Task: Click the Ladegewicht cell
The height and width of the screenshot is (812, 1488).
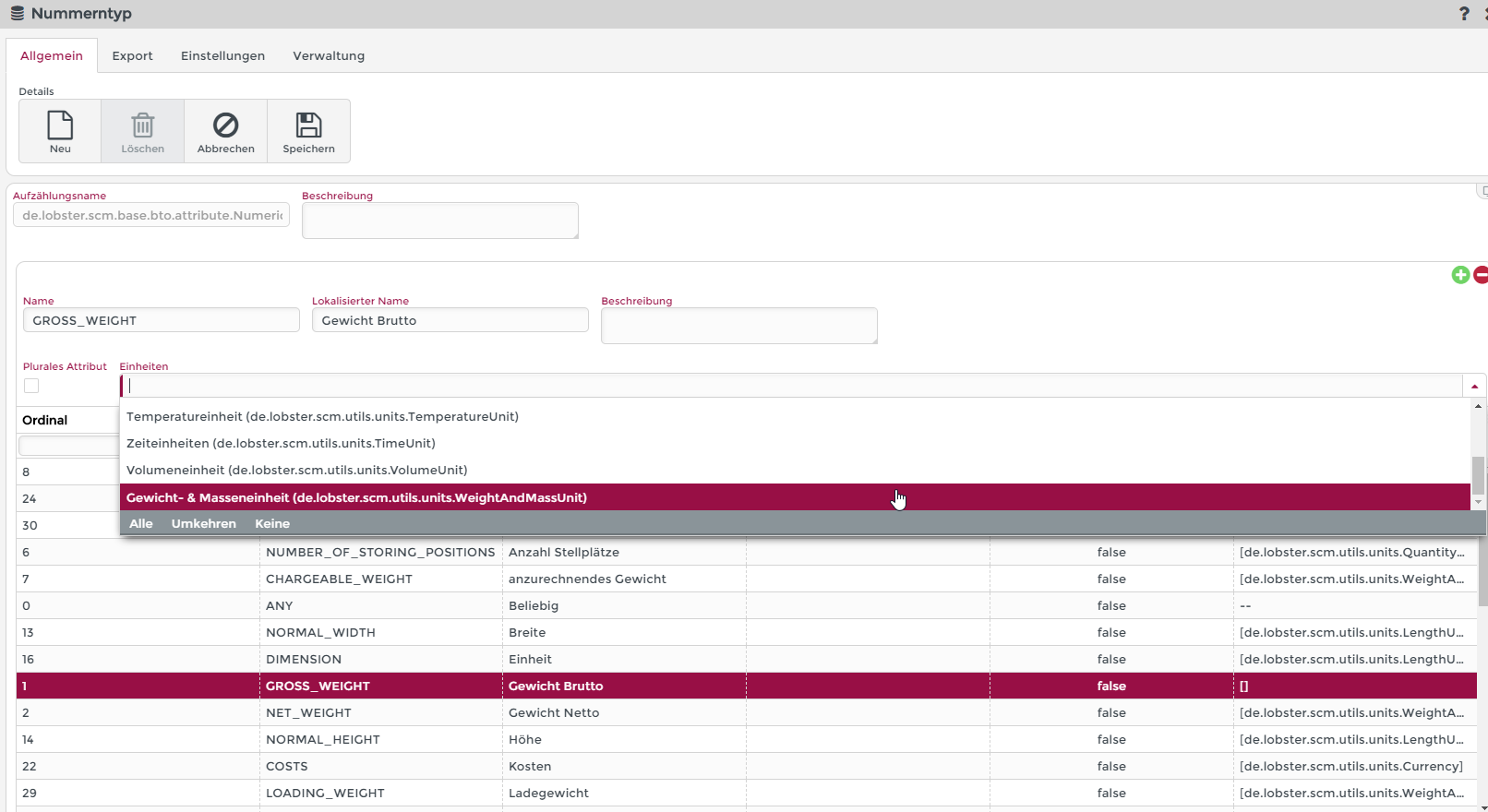Action: click(x=624, y=793)
